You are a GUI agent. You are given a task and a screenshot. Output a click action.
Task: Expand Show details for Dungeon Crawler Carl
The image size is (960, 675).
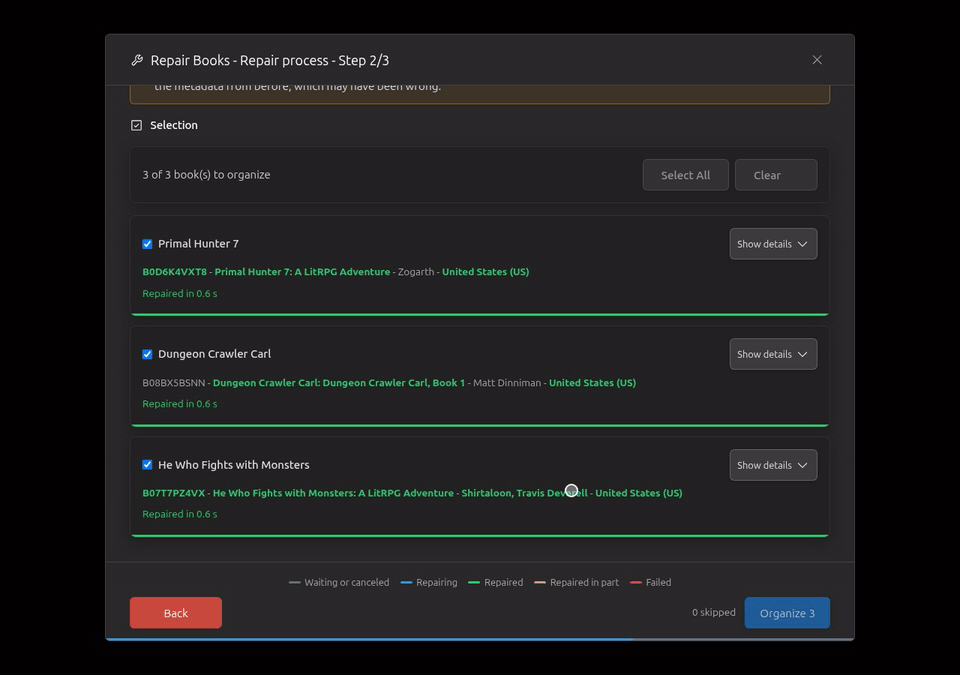coord(773,354)
